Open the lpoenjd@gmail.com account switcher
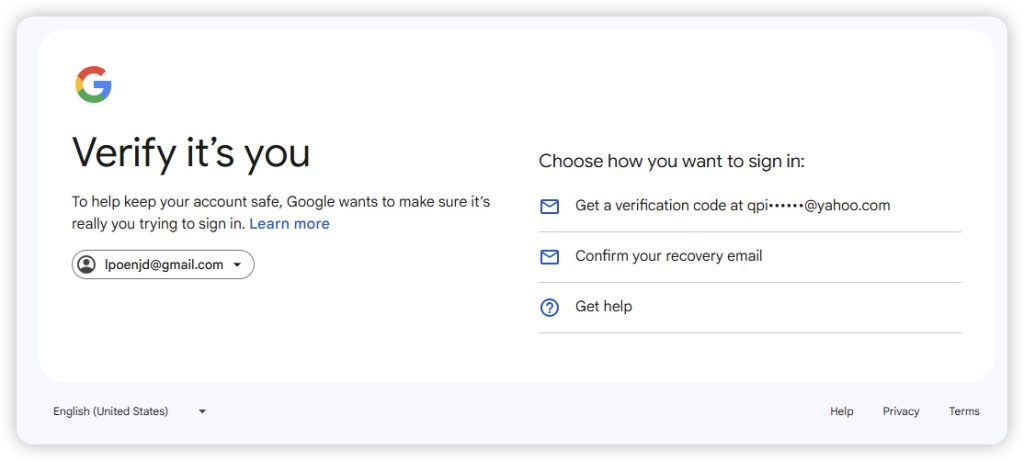This screenshot has width=1024, height=461. pyautogui.click(x=163, y=265)
